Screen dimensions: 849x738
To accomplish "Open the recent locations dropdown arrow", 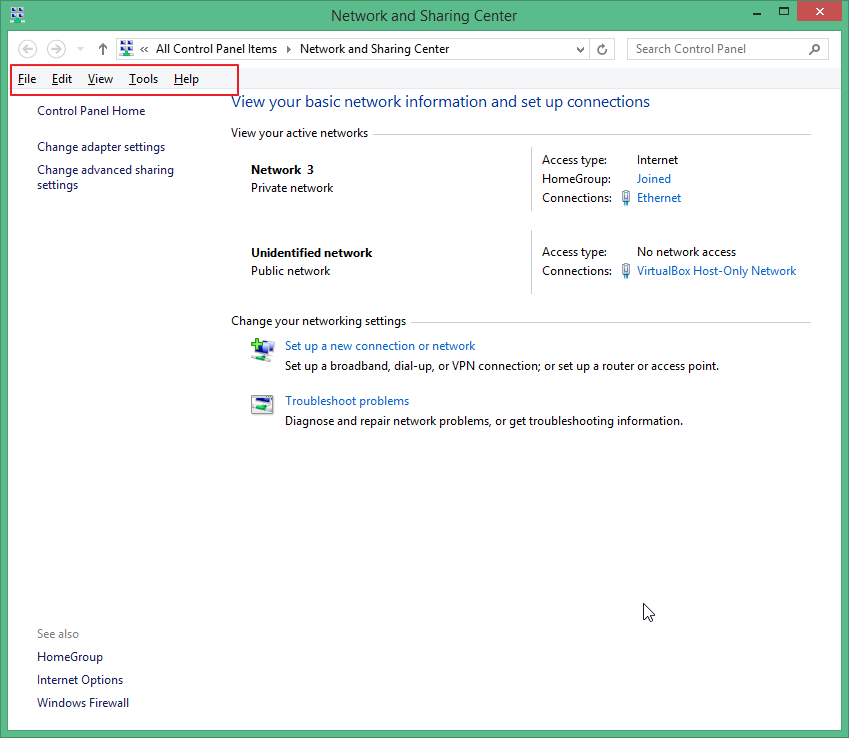I will [80, 49].
